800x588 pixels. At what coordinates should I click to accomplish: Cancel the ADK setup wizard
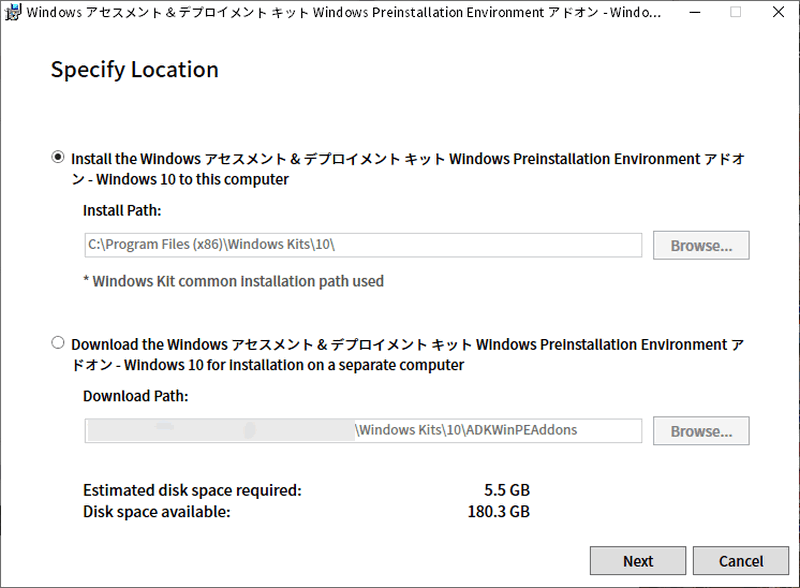coord(741,561)
